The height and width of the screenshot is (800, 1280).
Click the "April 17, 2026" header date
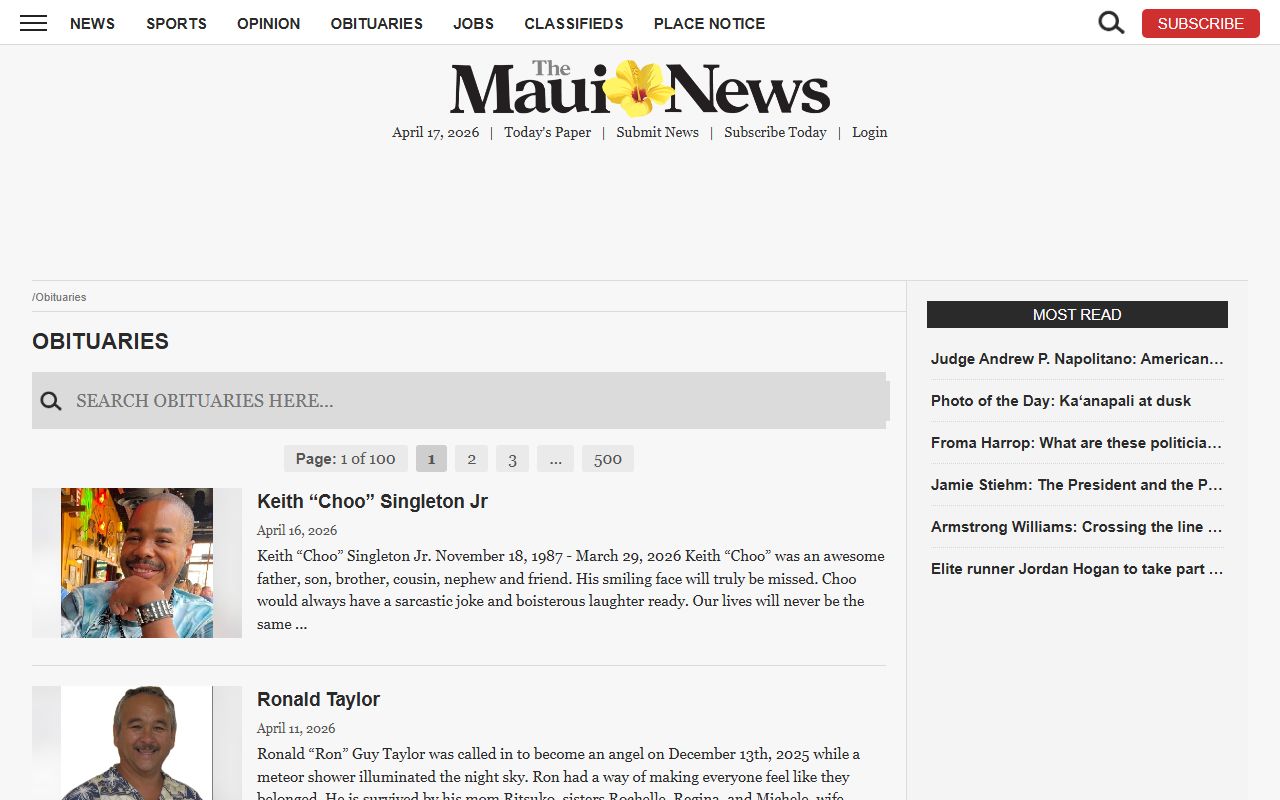point(435,132)
